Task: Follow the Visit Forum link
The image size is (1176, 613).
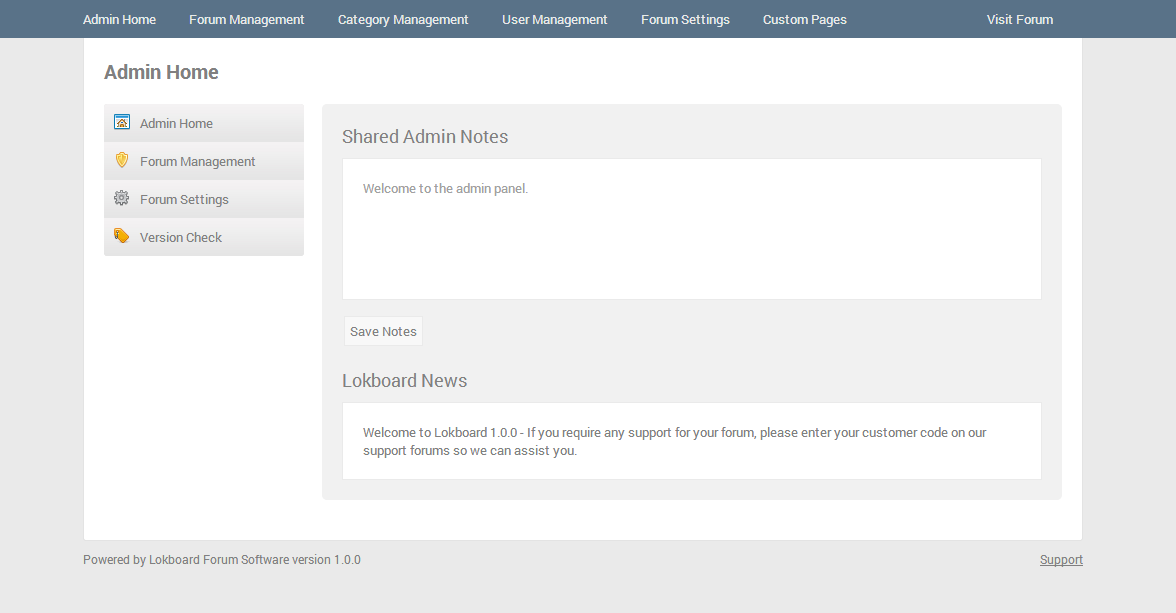Action: (x=1020, y=20)
